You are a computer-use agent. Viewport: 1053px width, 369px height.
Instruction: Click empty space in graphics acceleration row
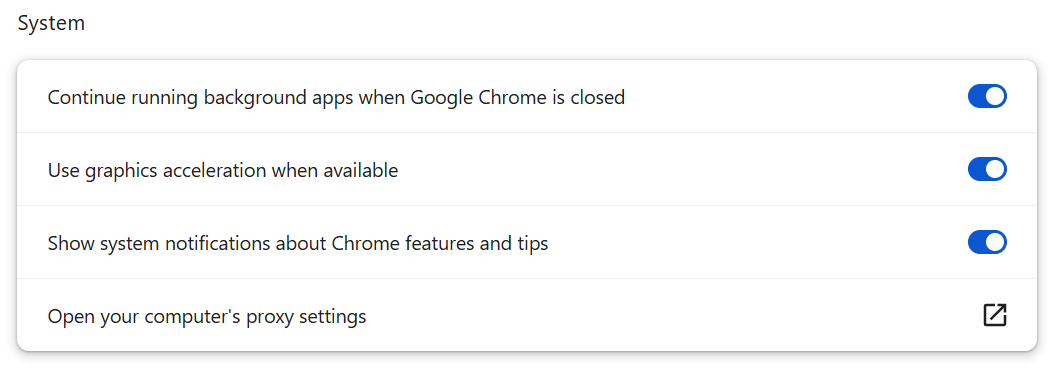click(672, 169)
